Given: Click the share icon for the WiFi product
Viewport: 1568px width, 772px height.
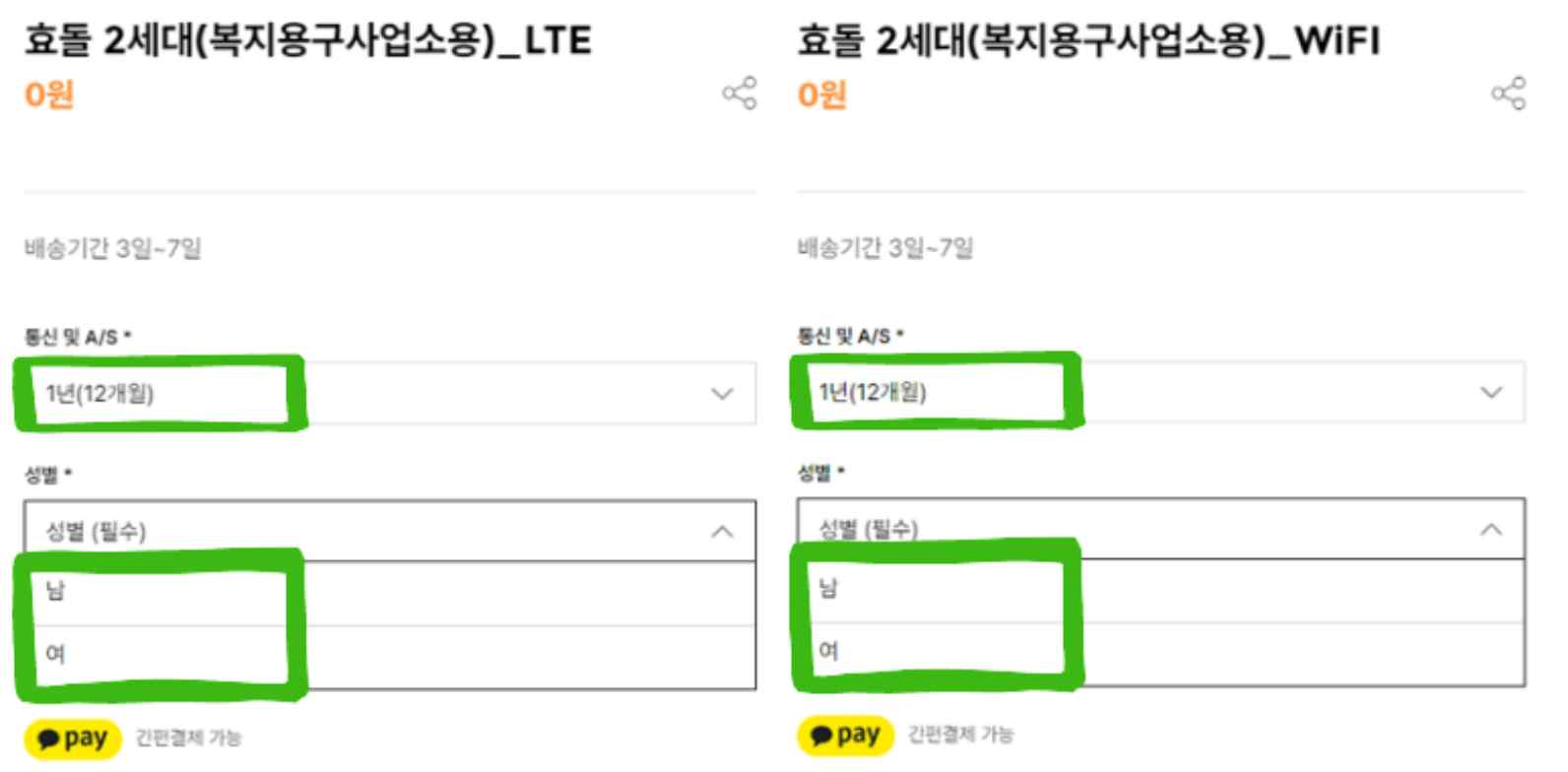Looking at the screenshot, I should click(1508, 94).
